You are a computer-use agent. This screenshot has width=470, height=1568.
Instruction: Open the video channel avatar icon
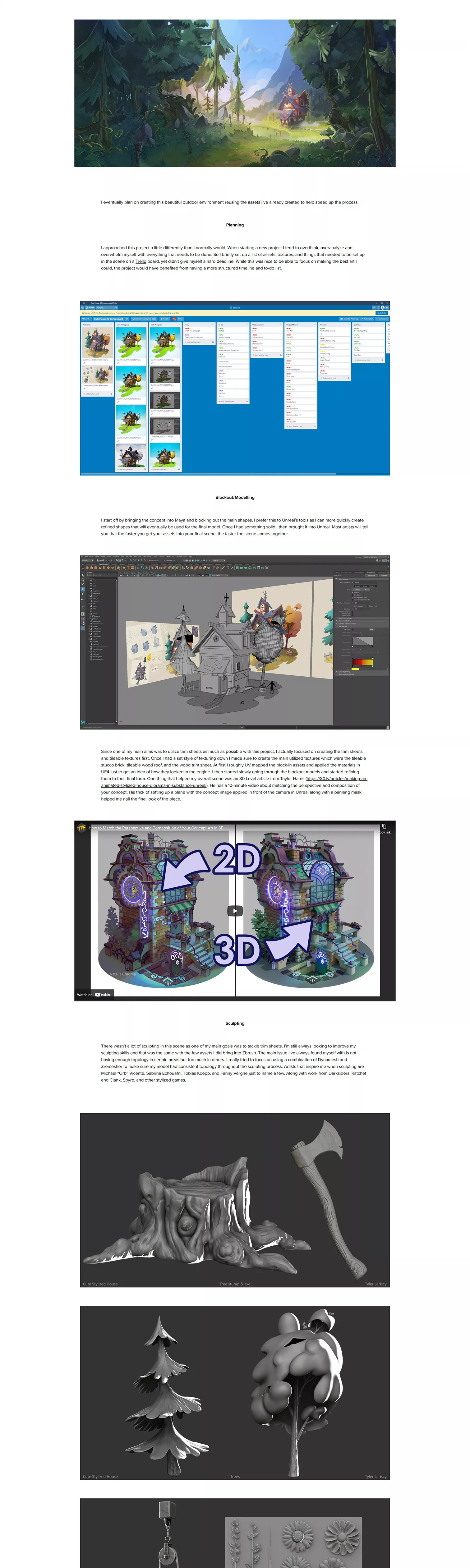(81, 827)
